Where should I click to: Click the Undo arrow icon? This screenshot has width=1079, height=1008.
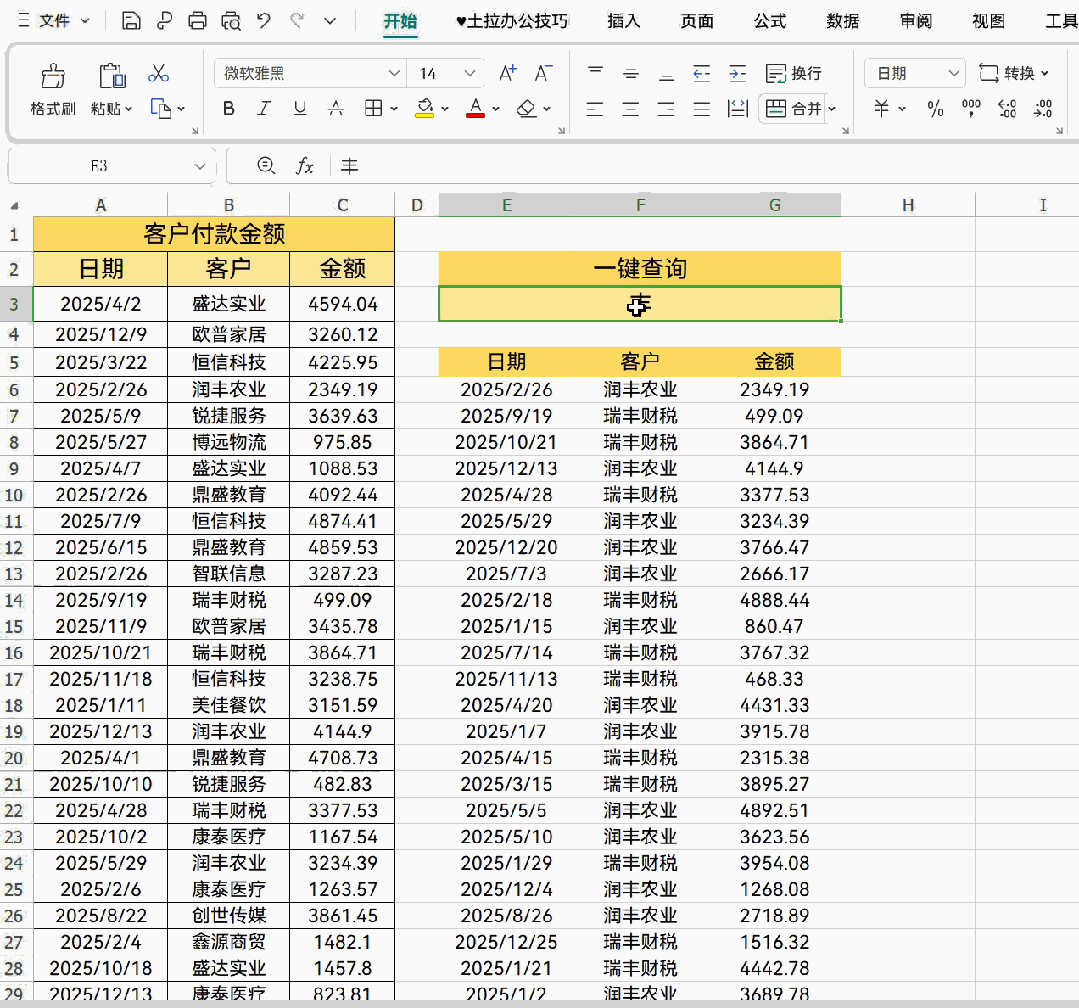(264, 21)
